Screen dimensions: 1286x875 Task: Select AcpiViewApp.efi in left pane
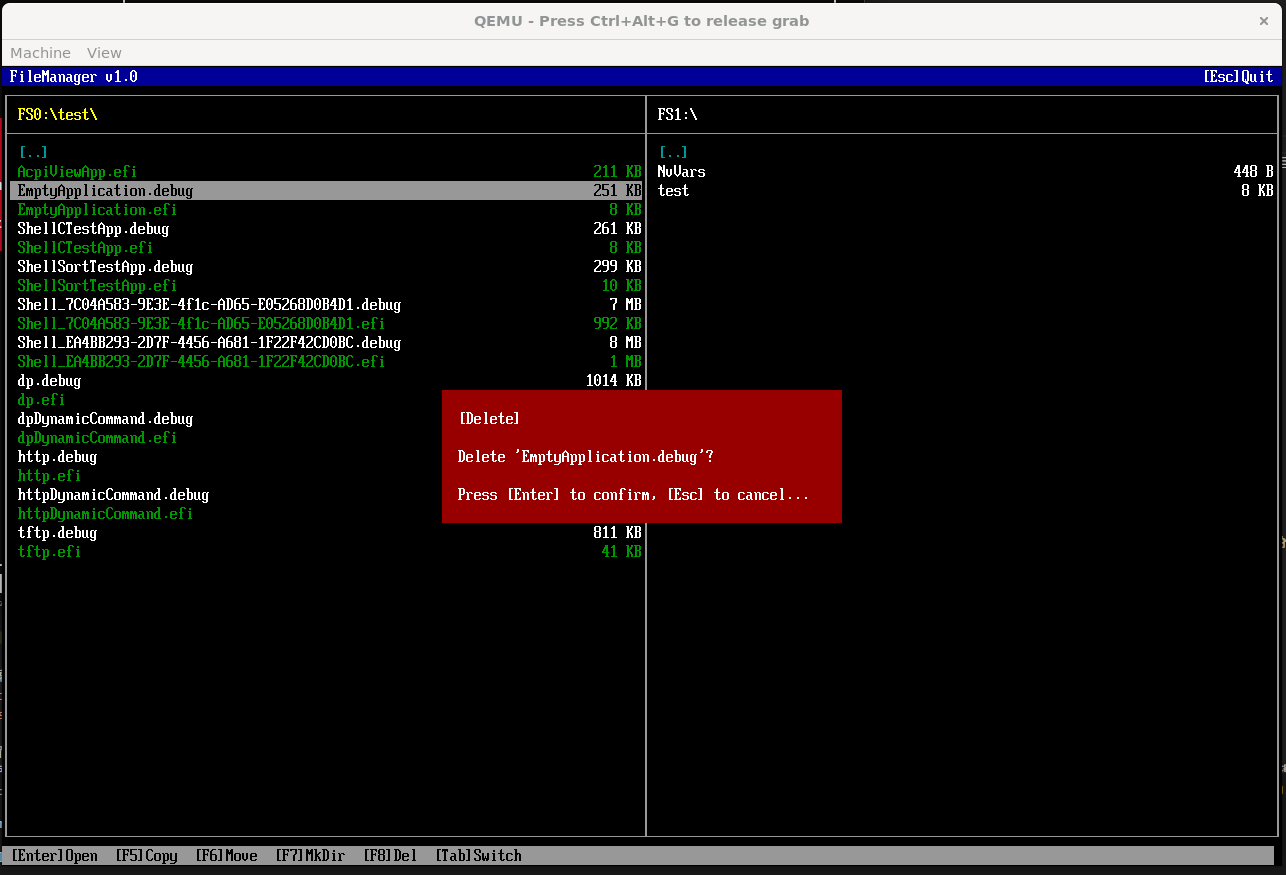coord(77,172)
